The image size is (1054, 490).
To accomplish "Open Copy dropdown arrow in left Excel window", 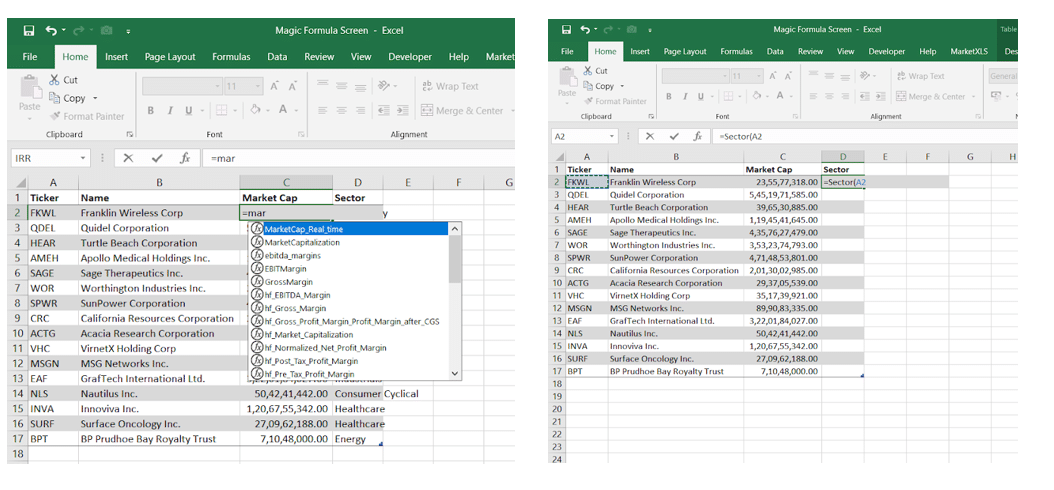I will pos(95,99).
